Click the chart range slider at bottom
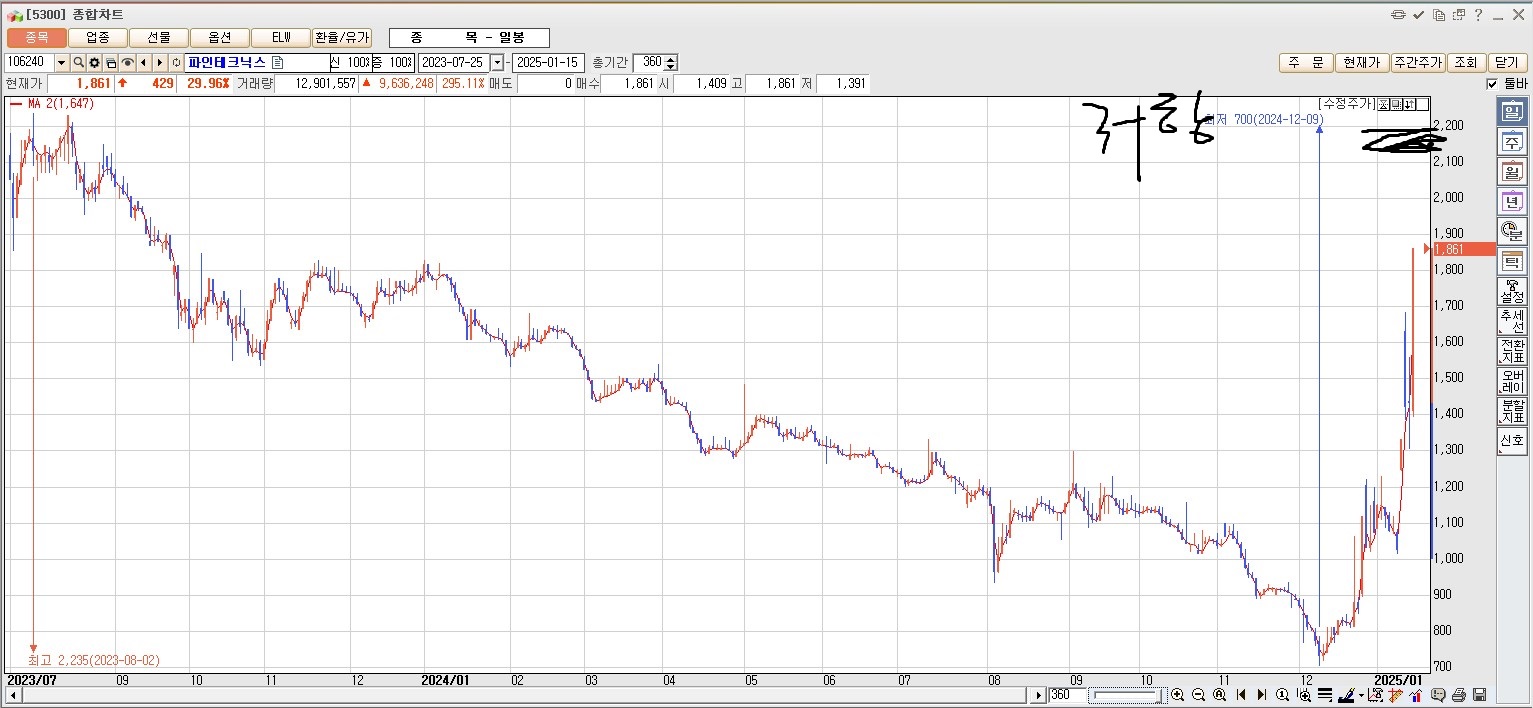The image size is (1533, 708). (1126, 695)
